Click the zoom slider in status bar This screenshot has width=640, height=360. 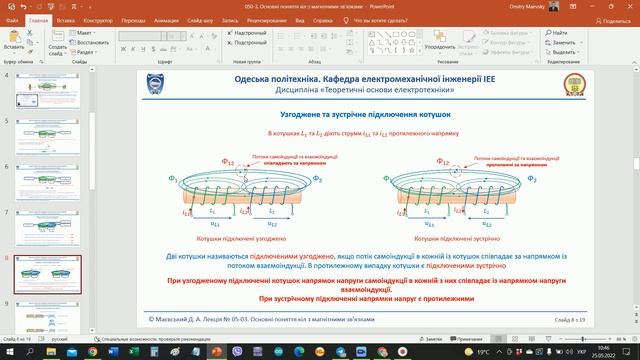(x=583, y=339)
